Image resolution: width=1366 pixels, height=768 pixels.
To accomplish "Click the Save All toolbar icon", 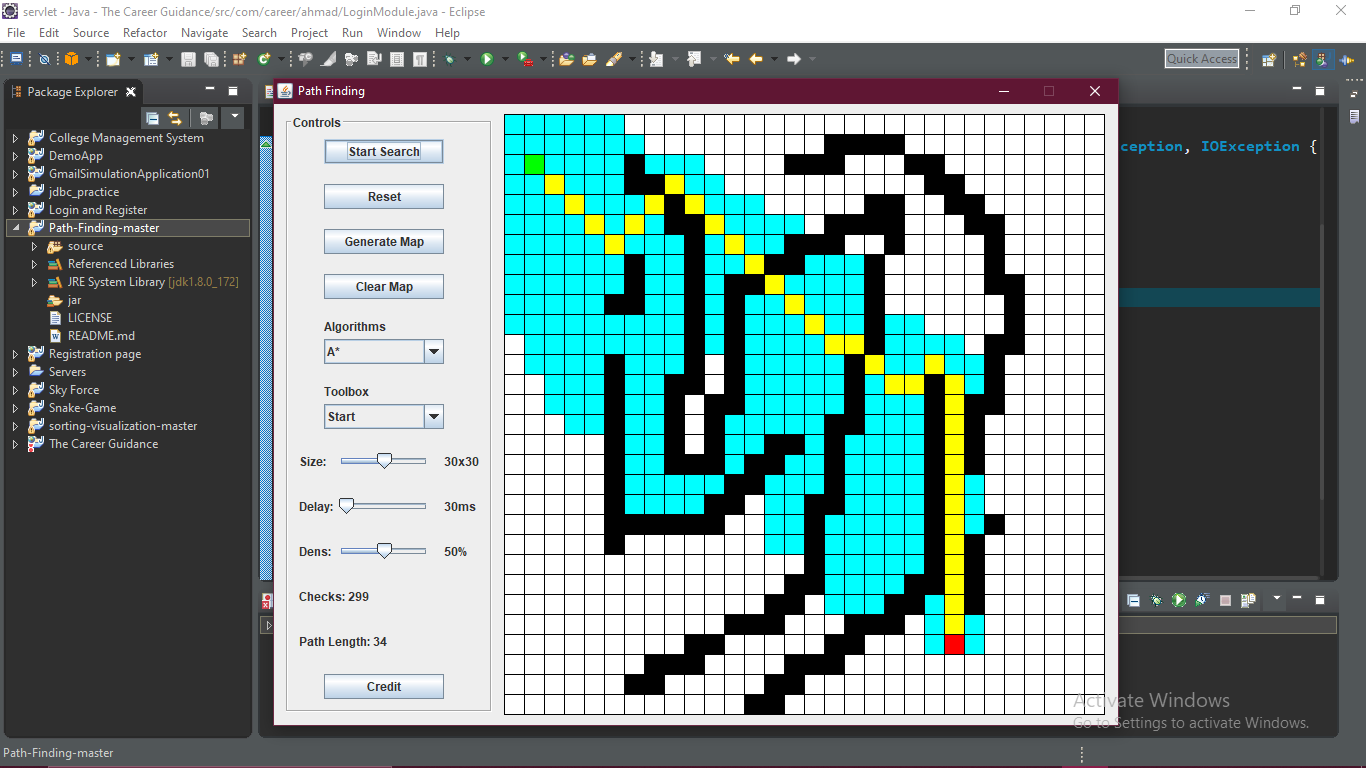I will click(x=211, y=59).
